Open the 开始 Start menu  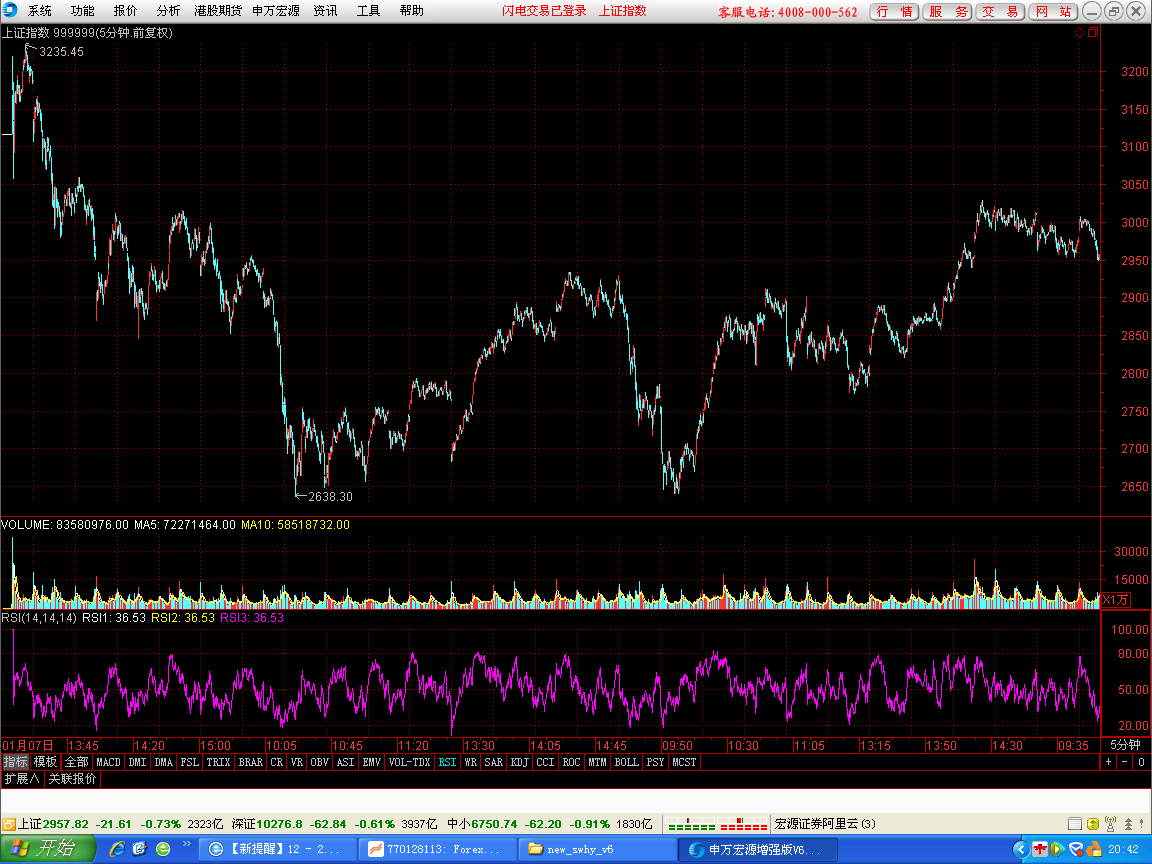48,849
